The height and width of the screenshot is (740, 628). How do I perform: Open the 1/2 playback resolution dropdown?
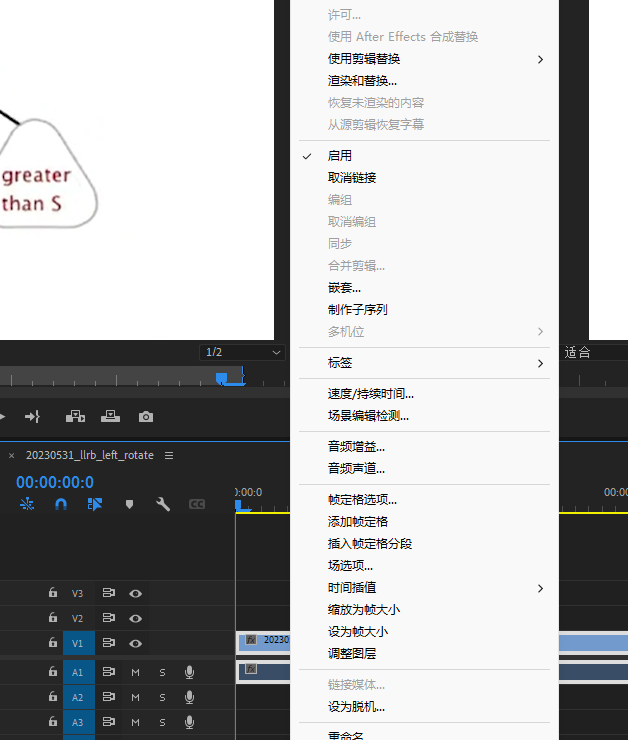tap(243, 352)
